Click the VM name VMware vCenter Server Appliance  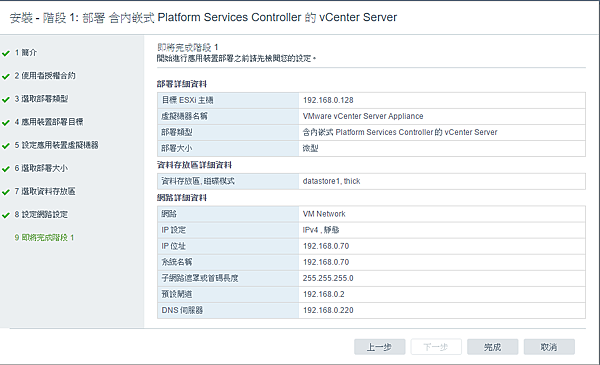point(363,116)
